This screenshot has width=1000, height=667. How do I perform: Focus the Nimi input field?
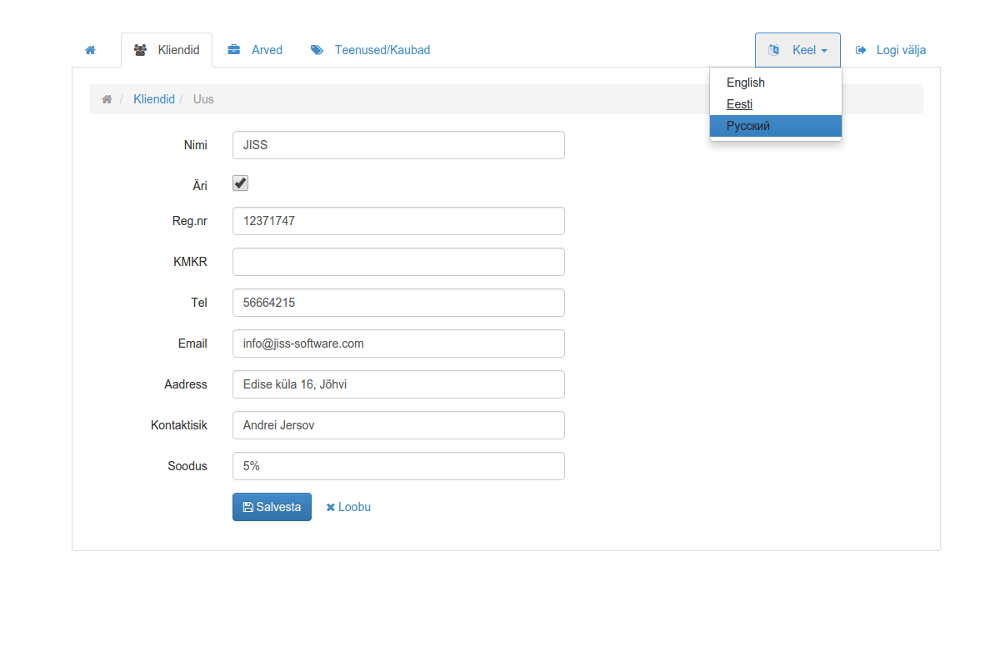398,145
